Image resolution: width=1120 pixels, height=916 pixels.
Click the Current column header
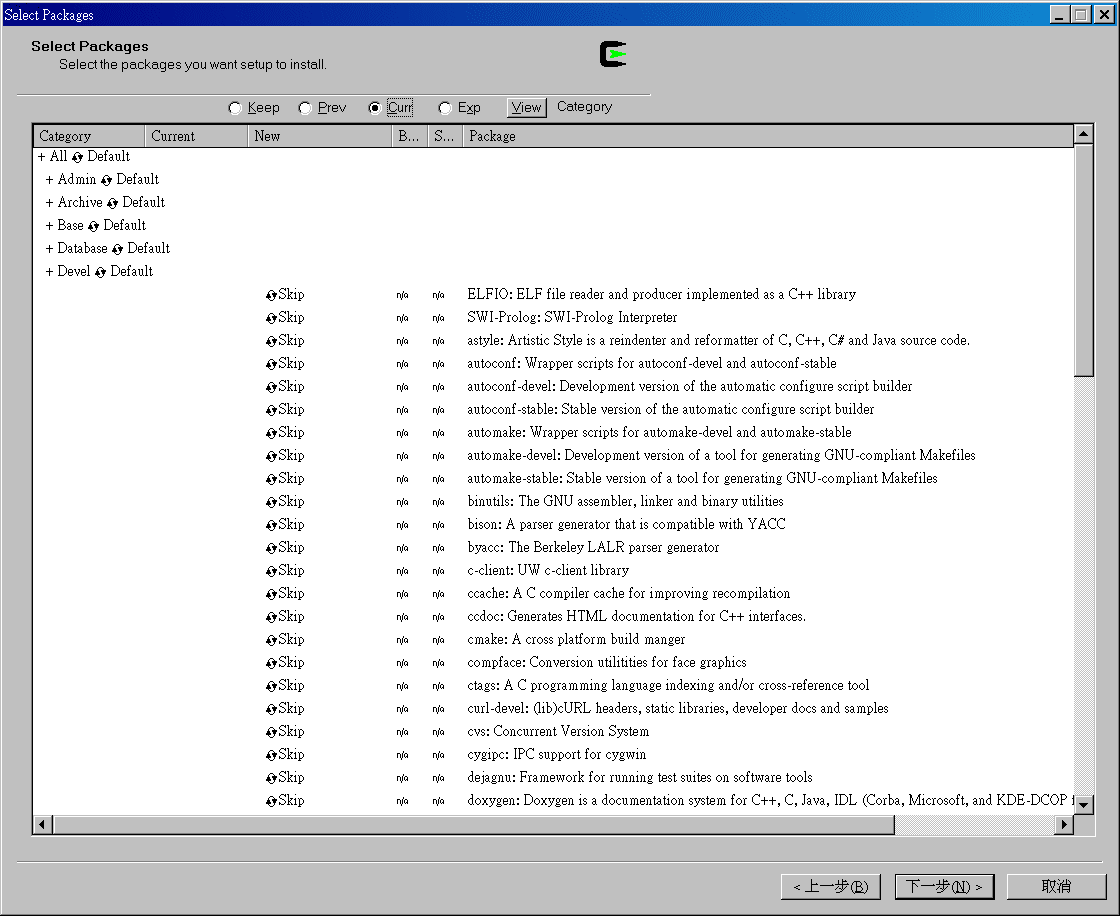click(x=196, y=136)
